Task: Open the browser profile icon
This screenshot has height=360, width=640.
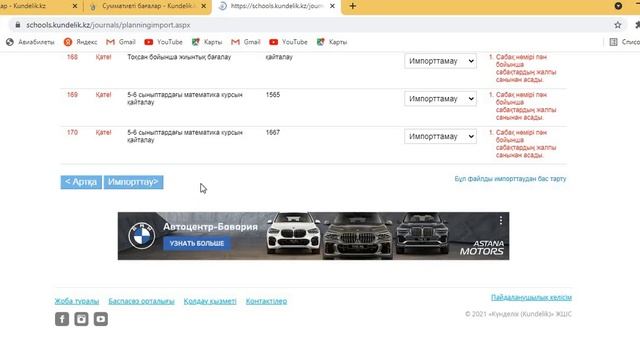Action: pyautogui.click(x=618, y=6)
